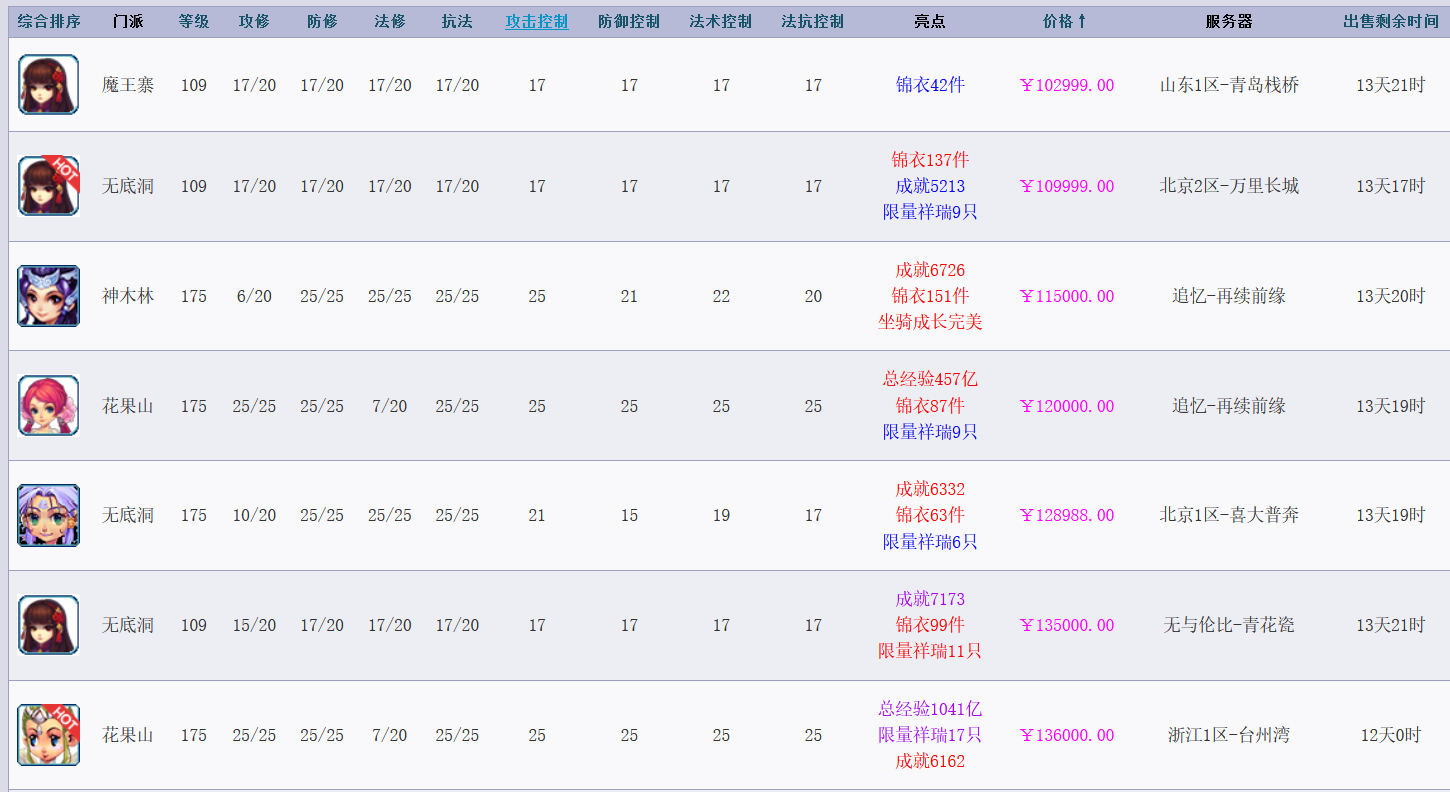Image resolution: width=1450 pixels, height=792 pixels.
Task: Select the 总经验1041亿 highlight text
Action: (930, 709)
